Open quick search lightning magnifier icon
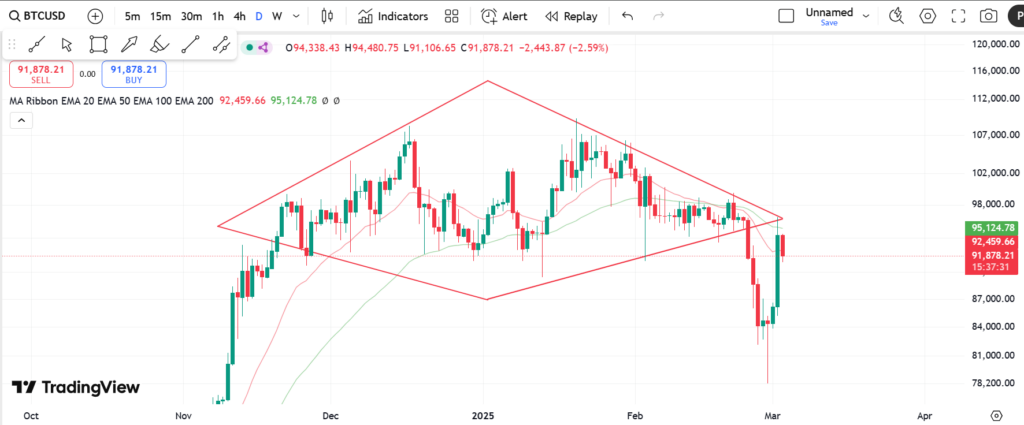 896,16
